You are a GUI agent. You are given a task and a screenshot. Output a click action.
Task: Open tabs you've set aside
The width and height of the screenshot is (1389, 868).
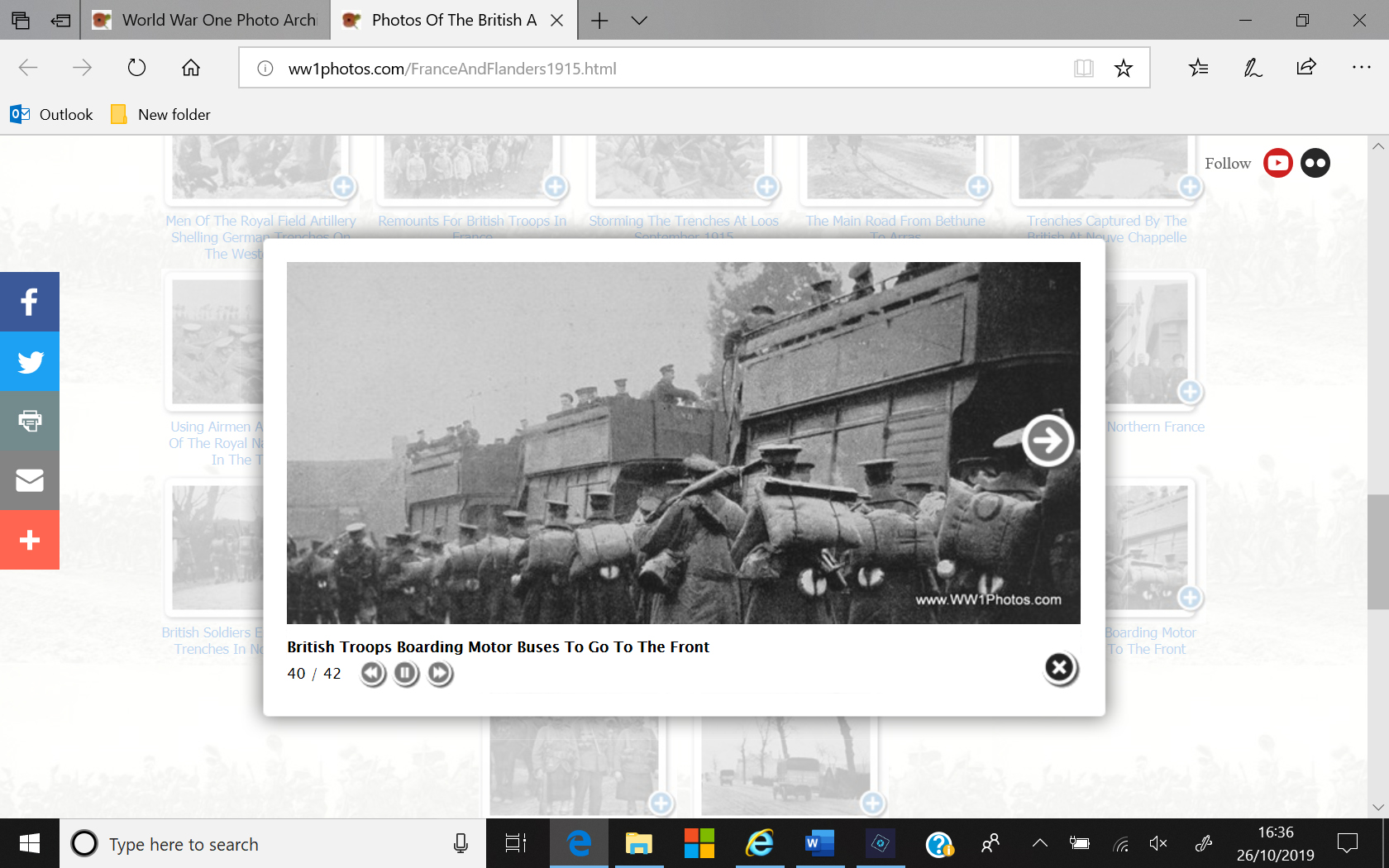(x=21, y=20)
